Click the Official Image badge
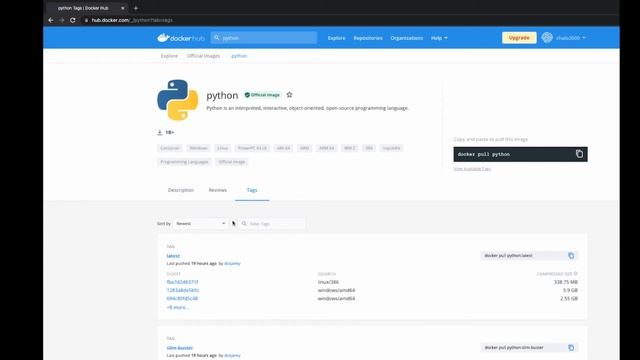Screen dimensions: 640x360 click(262, 95)
